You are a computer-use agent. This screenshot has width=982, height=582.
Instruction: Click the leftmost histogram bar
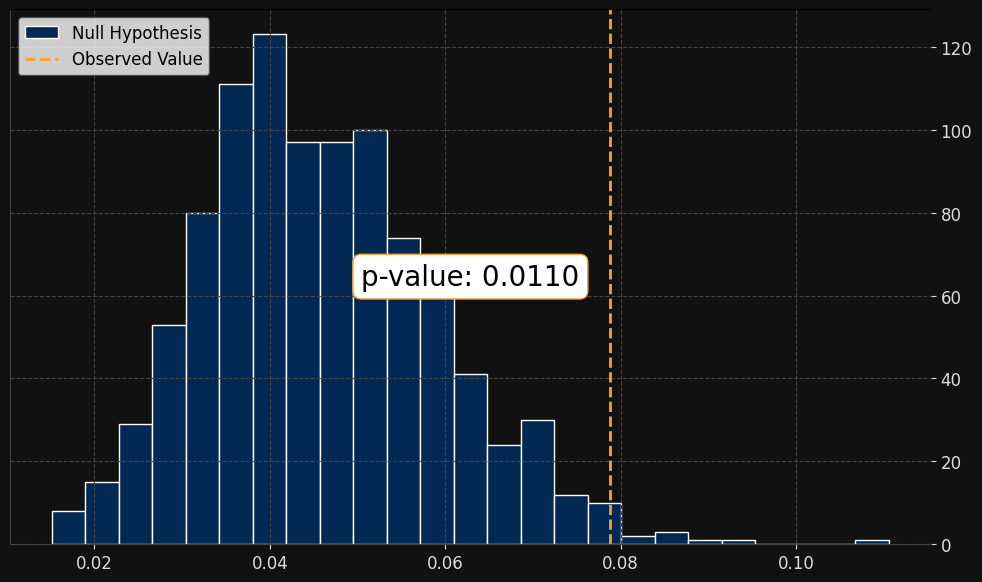68,528
